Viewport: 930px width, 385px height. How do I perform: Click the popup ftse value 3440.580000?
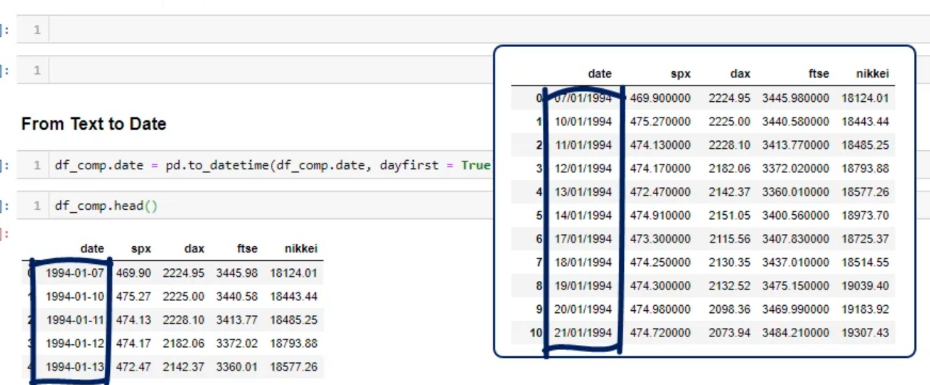tap(796, 122)
